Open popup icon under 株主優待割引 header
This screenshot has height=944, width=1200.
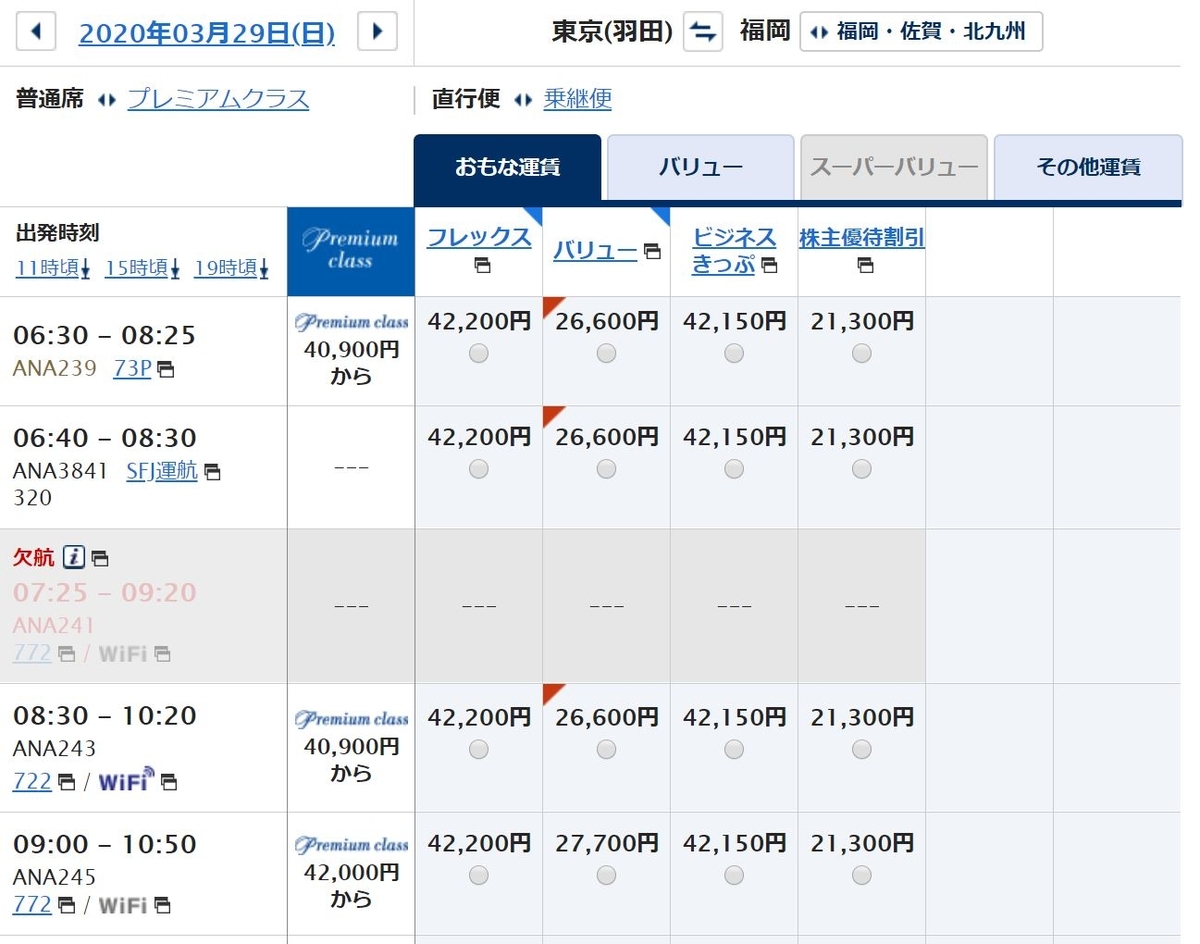coord(865,265)
